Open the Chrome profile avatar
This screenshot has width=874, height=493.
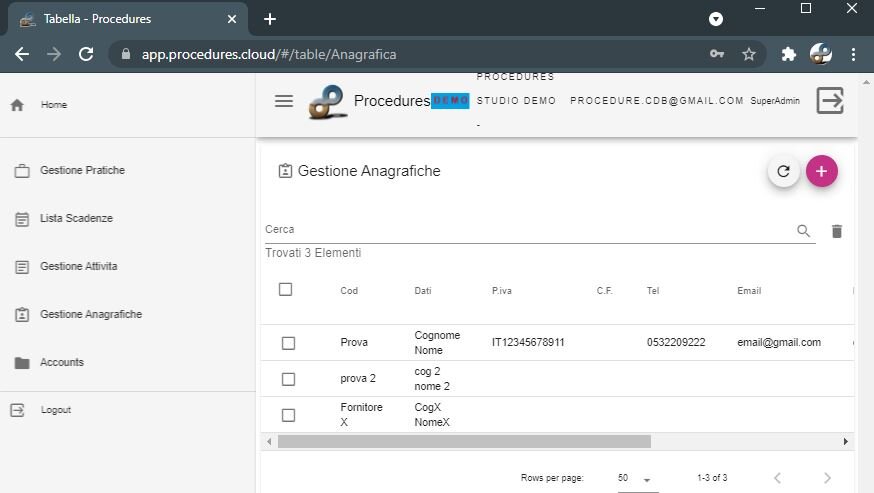[x=820, y=54]
